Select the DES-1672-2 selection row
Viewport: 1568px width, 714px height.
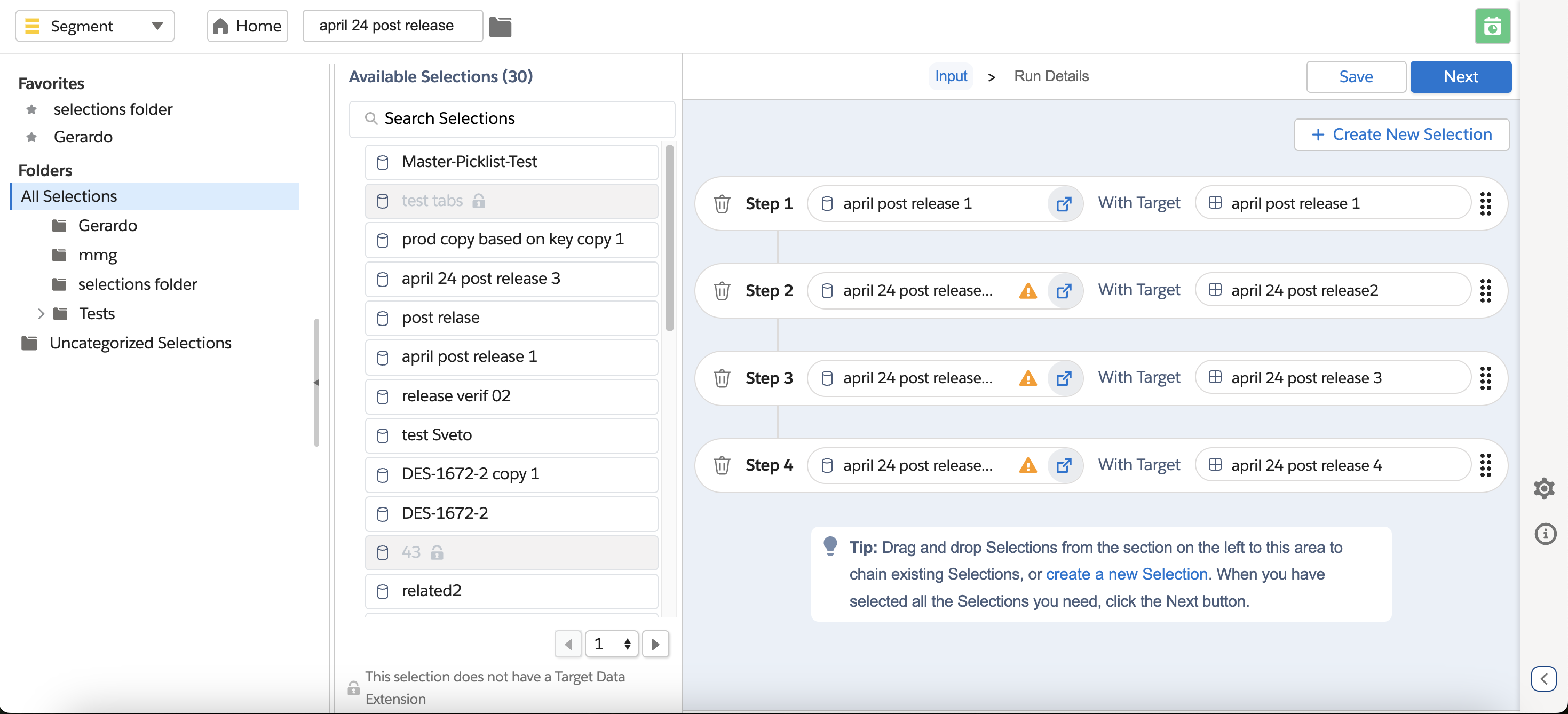coord(511,513)
